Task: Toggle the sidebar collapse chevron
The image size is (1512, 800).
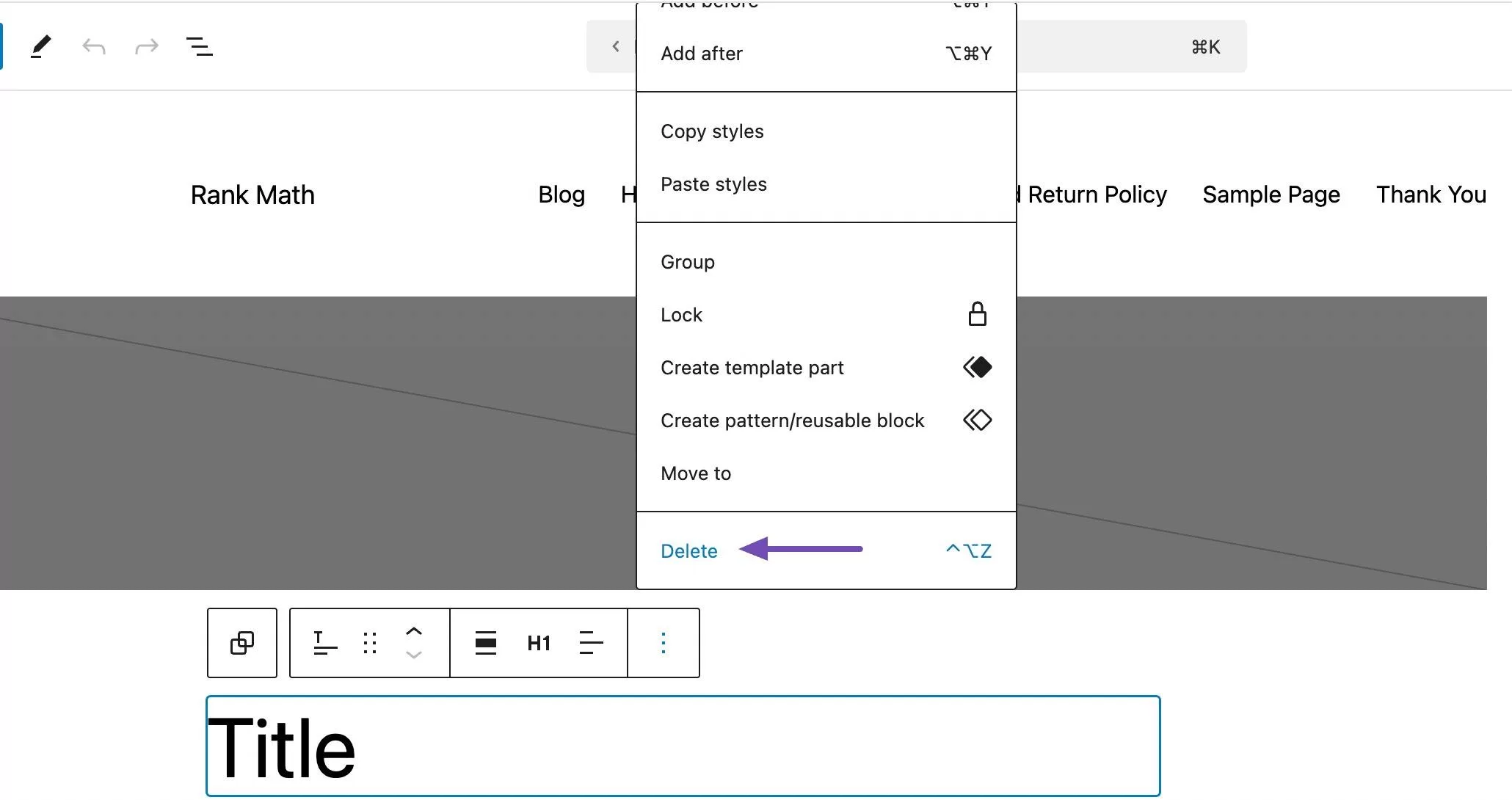Action: tap(615, 46)
